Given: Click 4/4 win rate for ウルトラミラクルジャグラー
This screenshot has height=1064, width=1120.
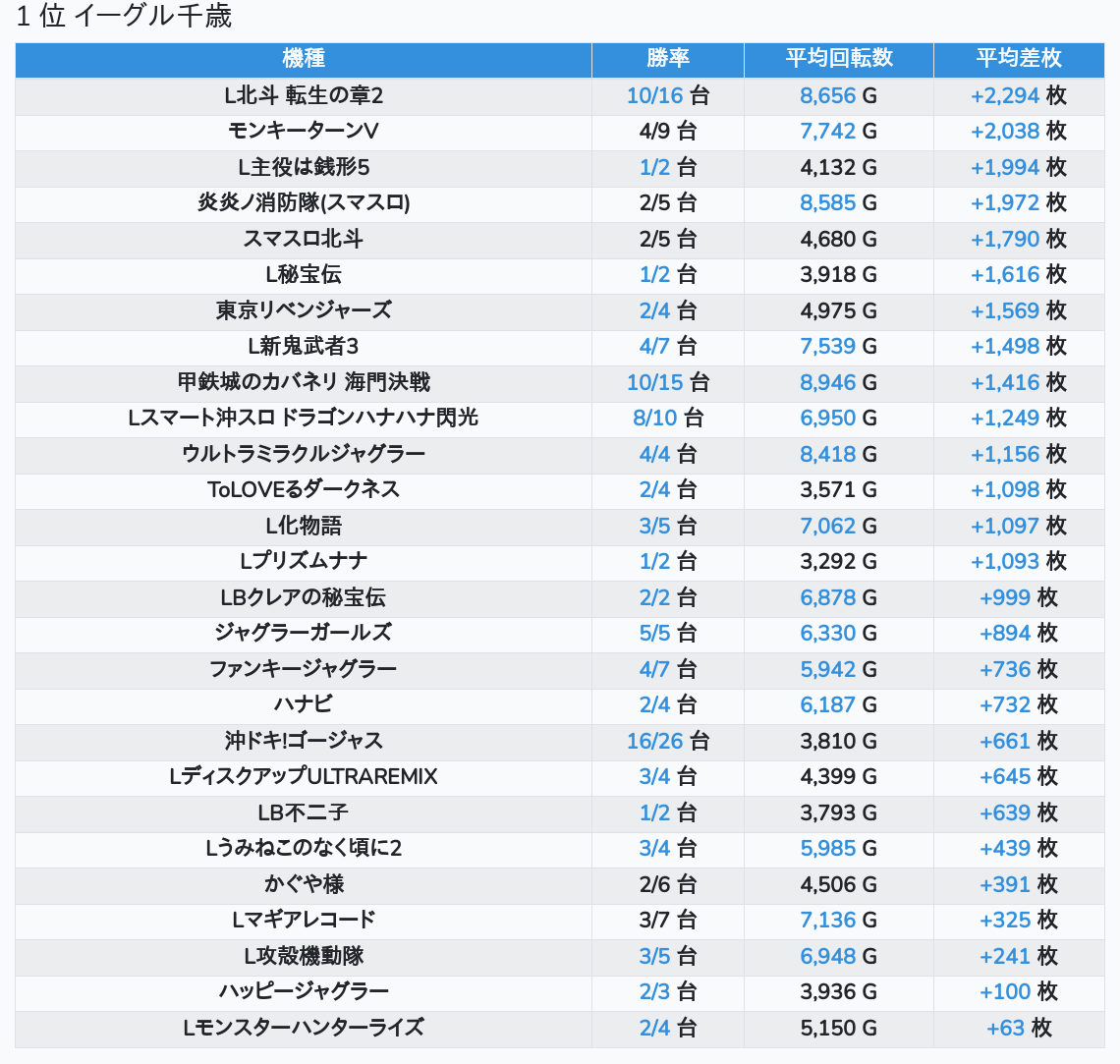Looking at the screenshot, I should 654,454.
